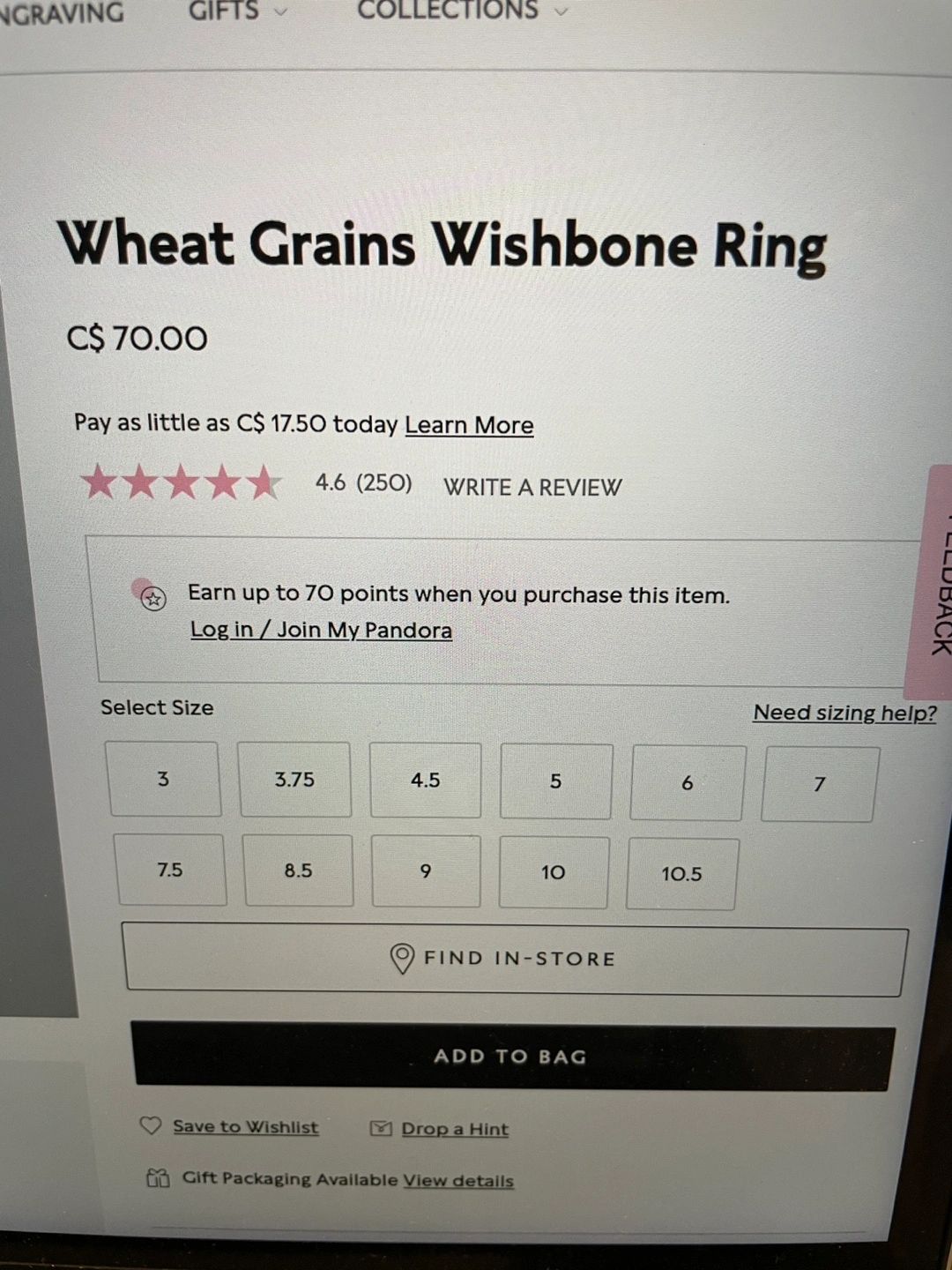The image size is (952, 1270).
Task: Open the Learn More payment link
Action: pyautogui.click(x=469, y=425)
